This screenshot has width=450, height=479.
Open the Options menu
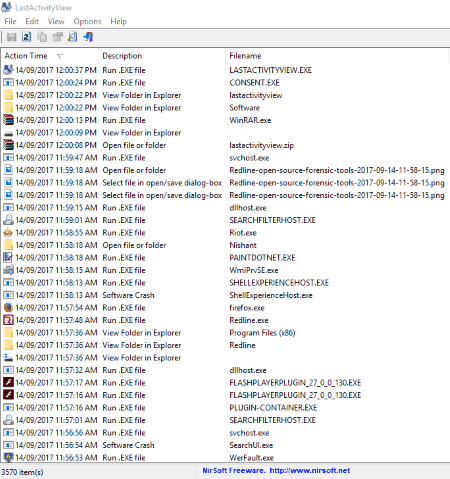[x=87, y=22]
